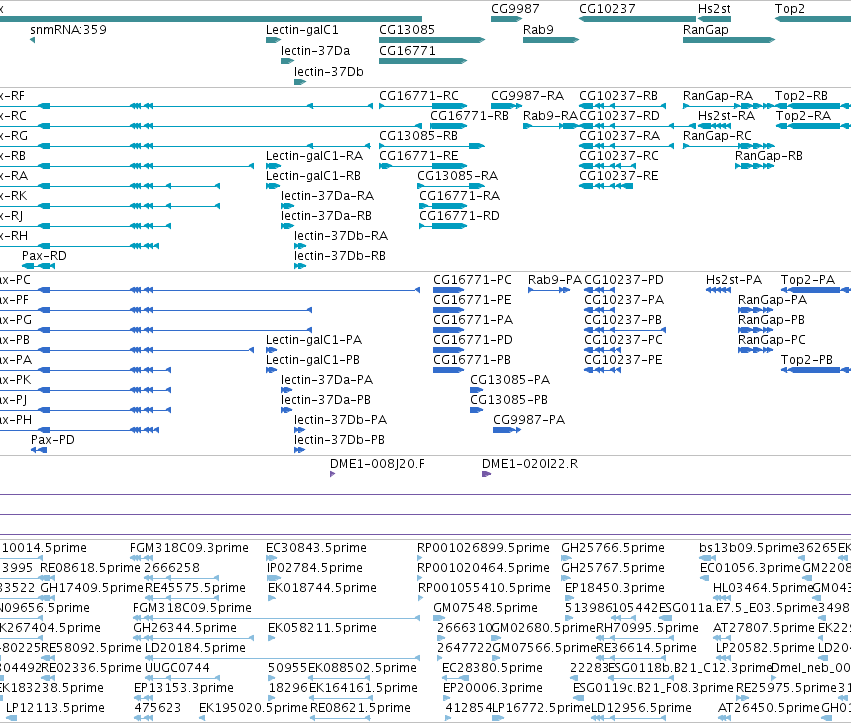Click the RanGap-RB transcript
The image size is (851, 723).
pyautogui.click(x=754, y=166)
